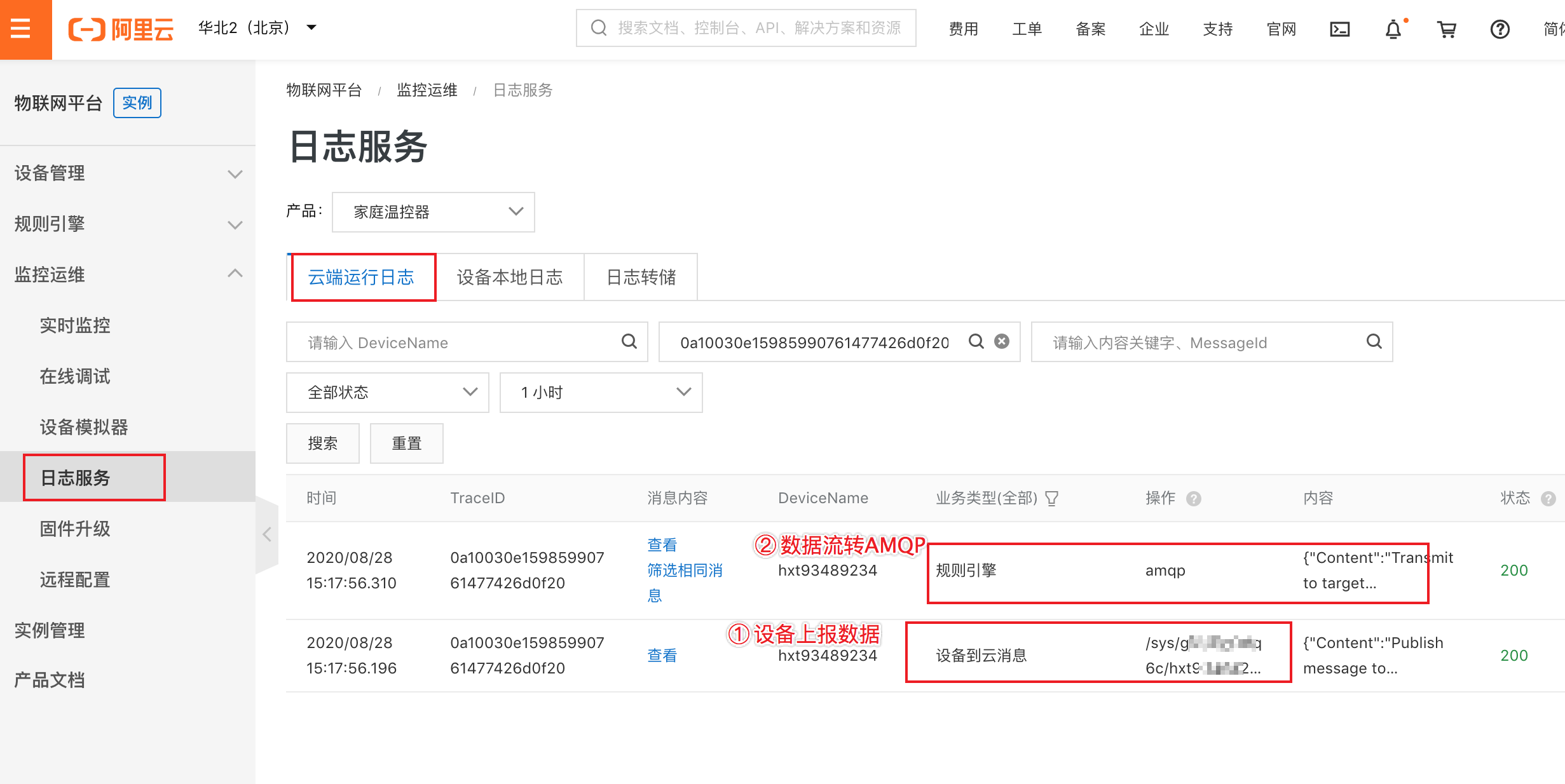Click the filter icon beside 业务类型
The height and width of the screenshot is (784, 1565).
pyautogui.click(x=1052, y=499)
